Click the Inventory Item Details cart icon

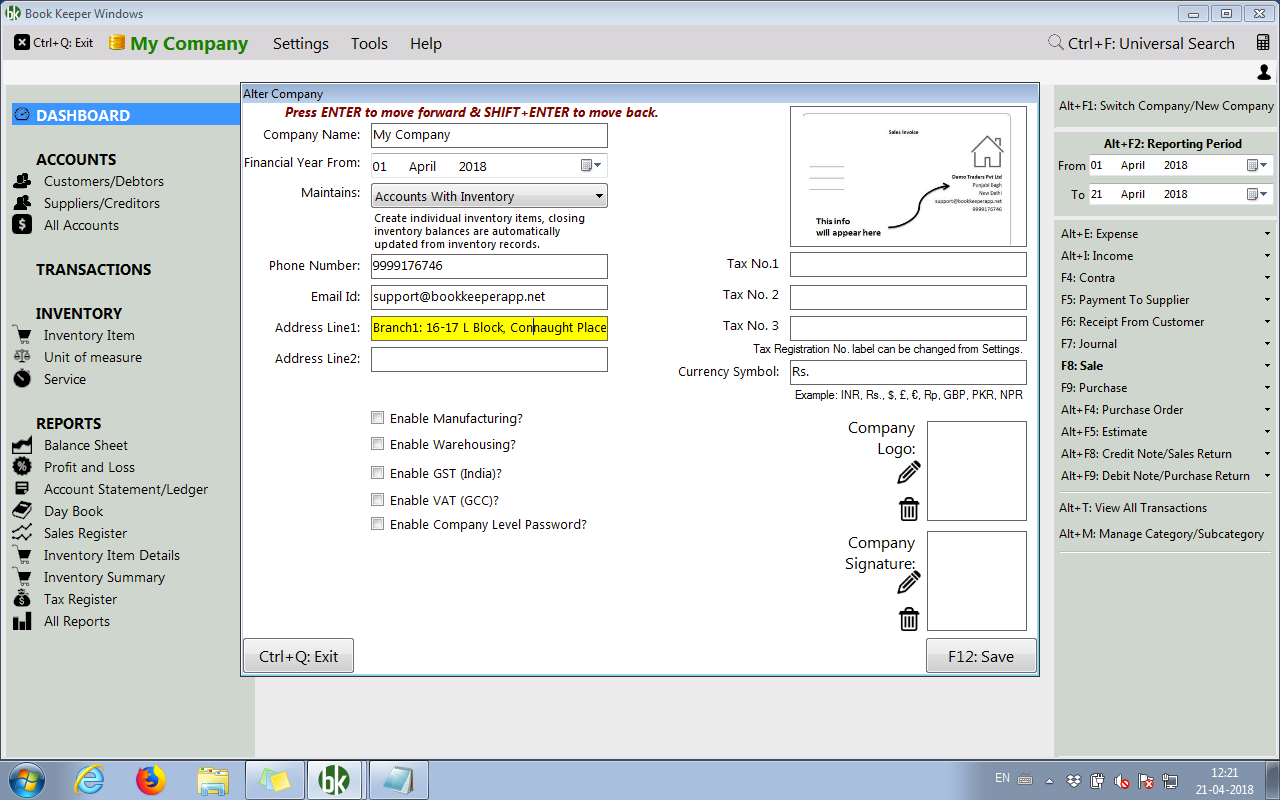tap(22, 555)
